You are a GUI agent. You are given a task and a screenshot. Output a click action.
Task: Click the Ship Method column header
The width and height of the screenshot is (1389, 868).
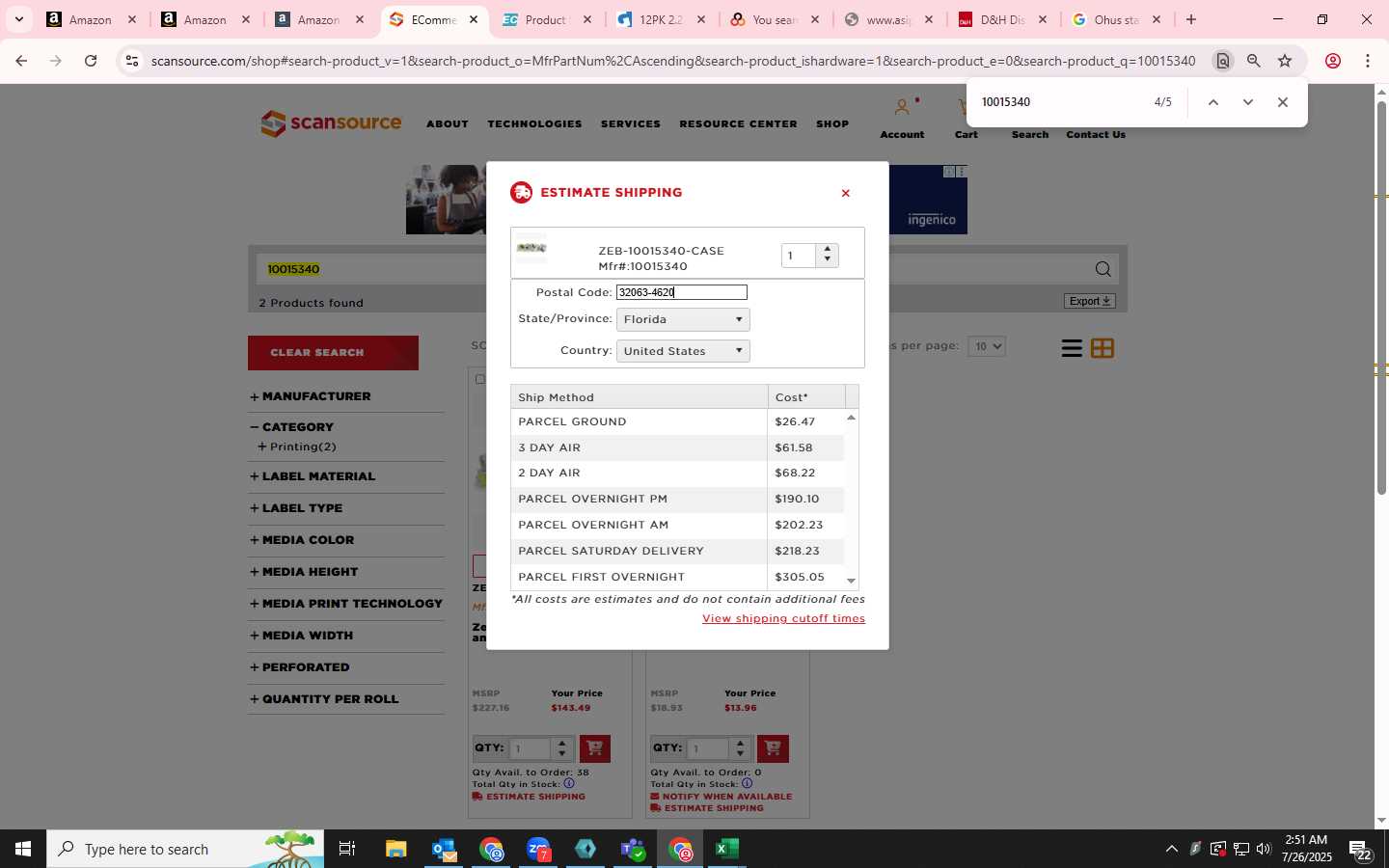[640, 396]
